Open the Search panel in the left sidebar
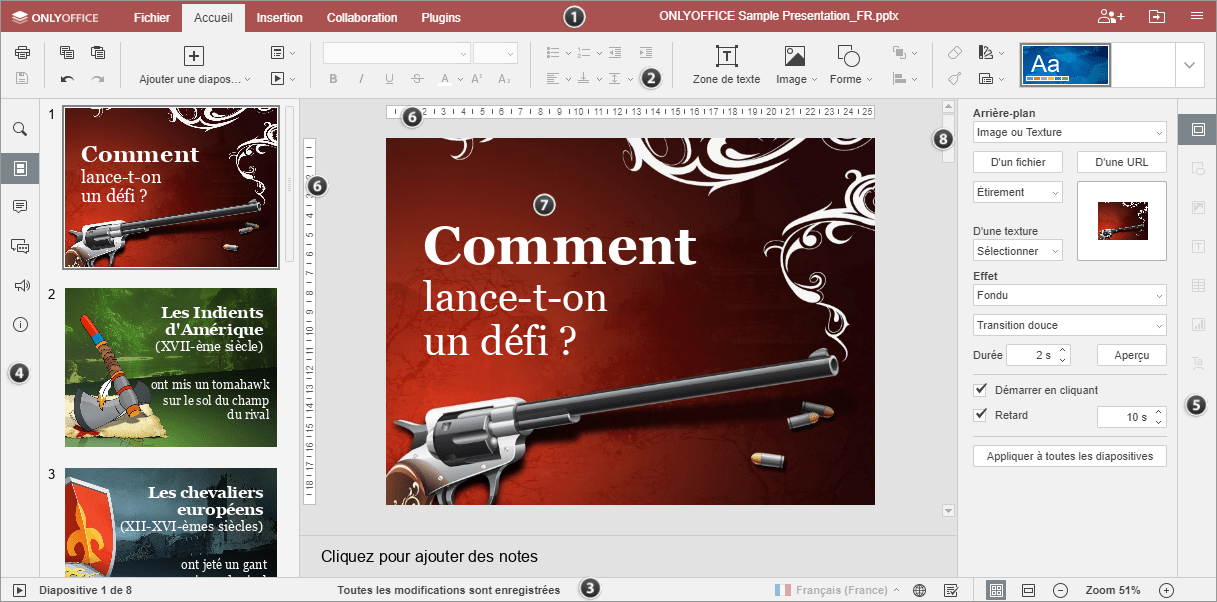 tap(20, 129)
